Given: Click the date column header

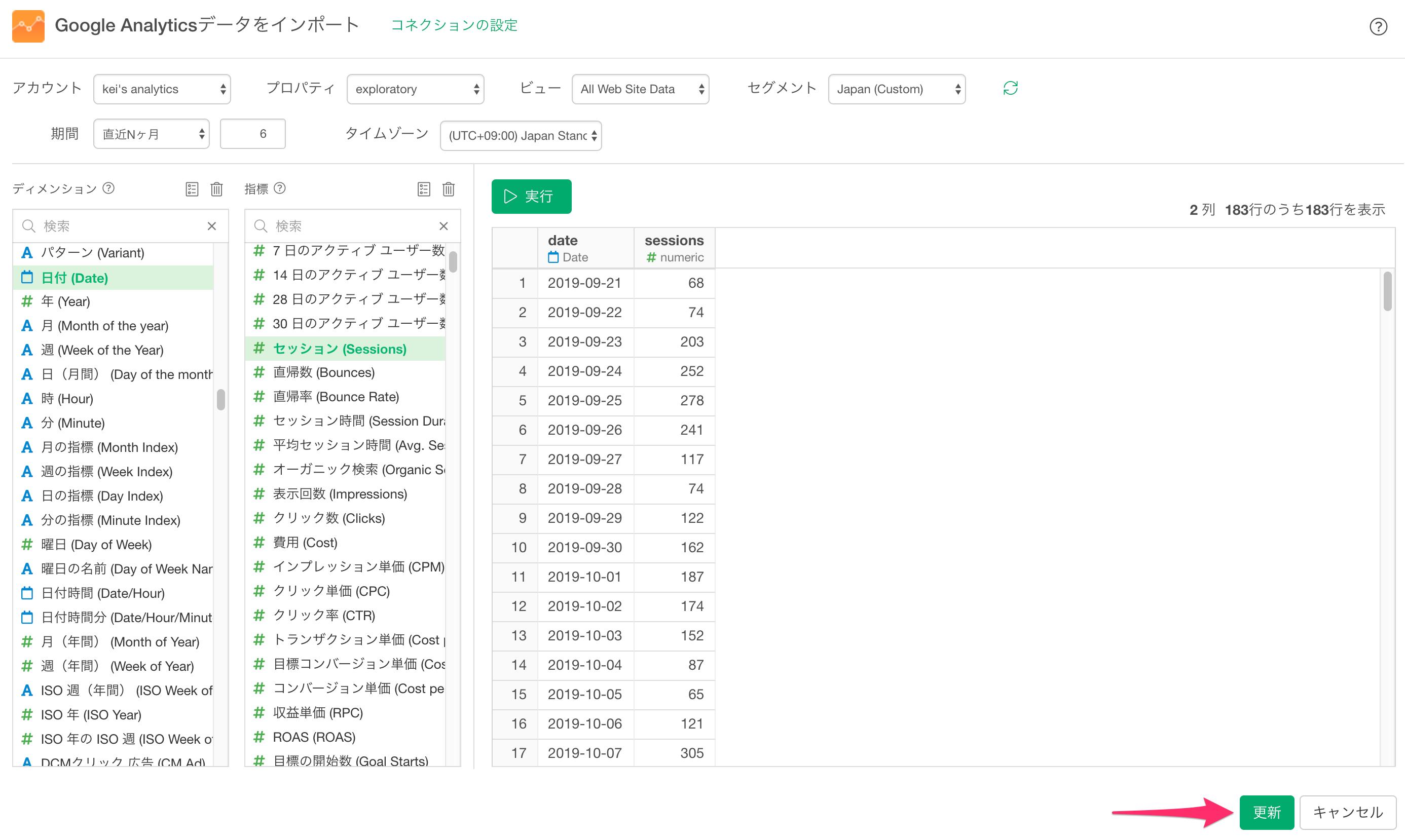Looking at the screenshot, I should 585,248.
